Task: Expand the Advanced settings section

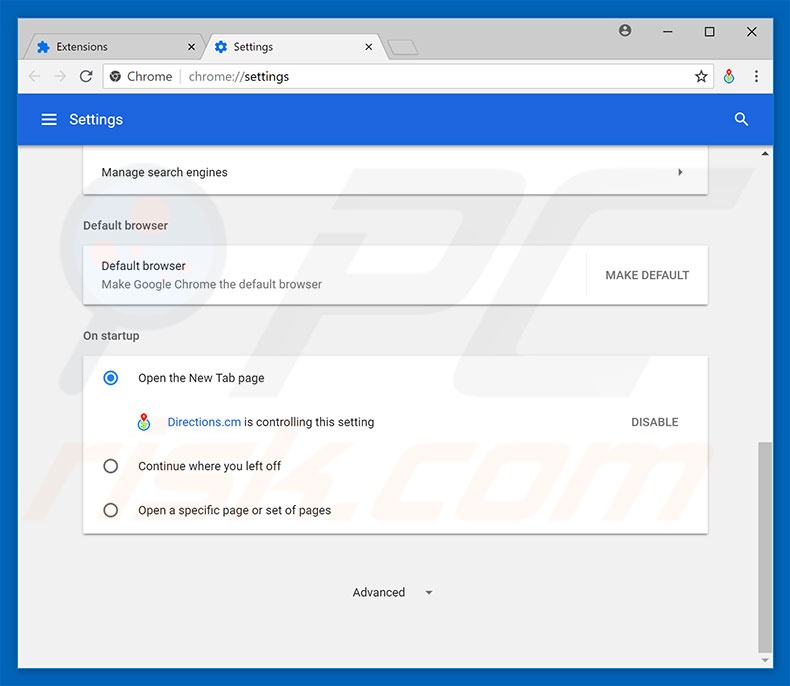Action: (392, 592)
